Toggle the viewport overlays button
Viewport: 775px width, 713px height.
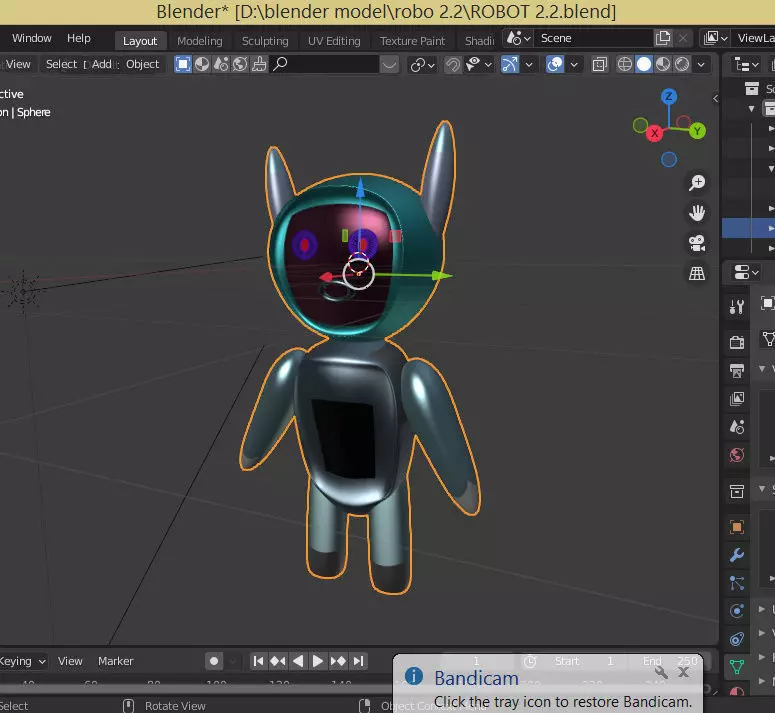pos(555,64)
